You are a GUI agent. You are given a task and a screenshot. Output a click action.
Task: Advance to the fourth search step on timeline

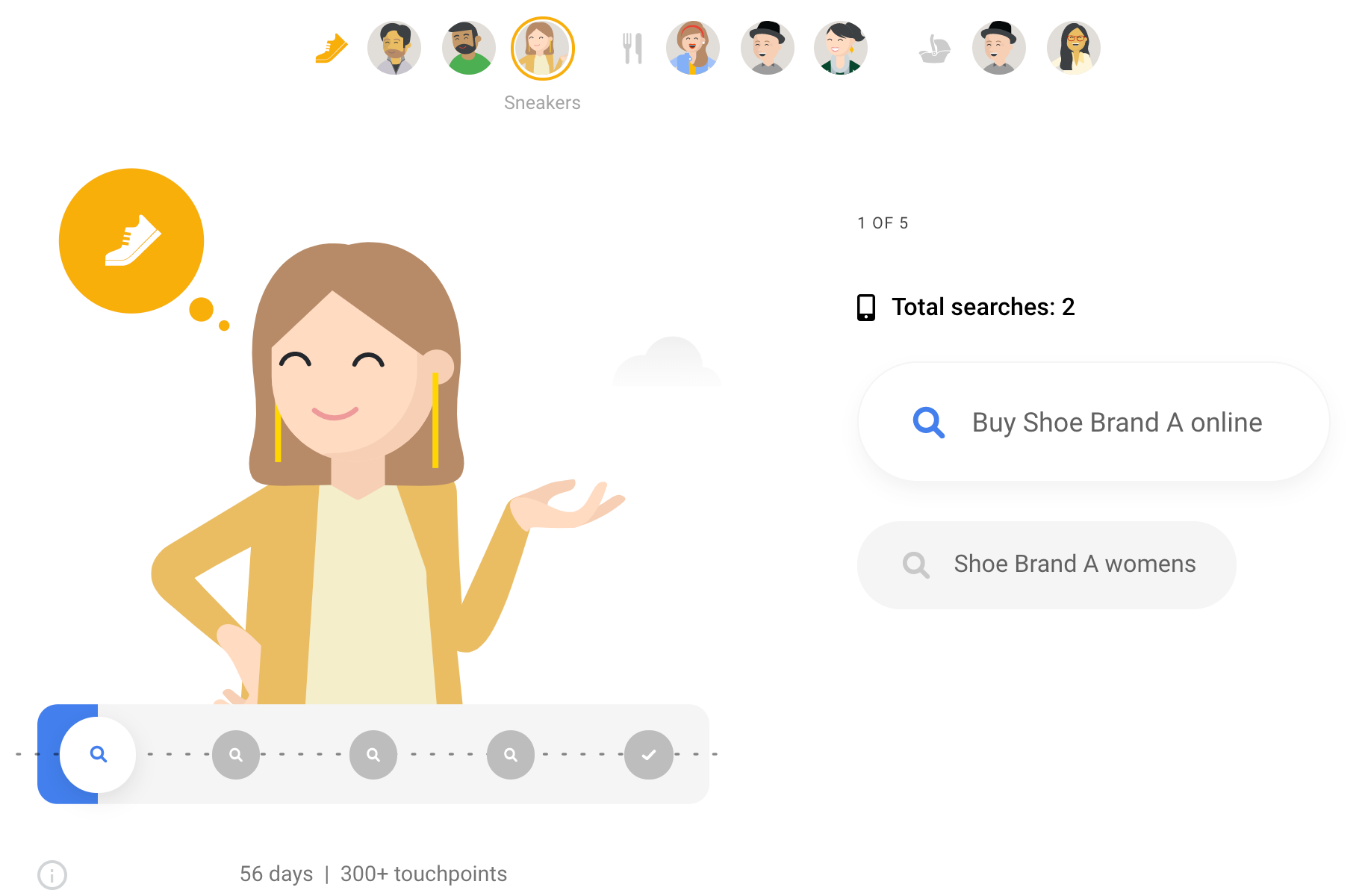[x=511, y=755]
